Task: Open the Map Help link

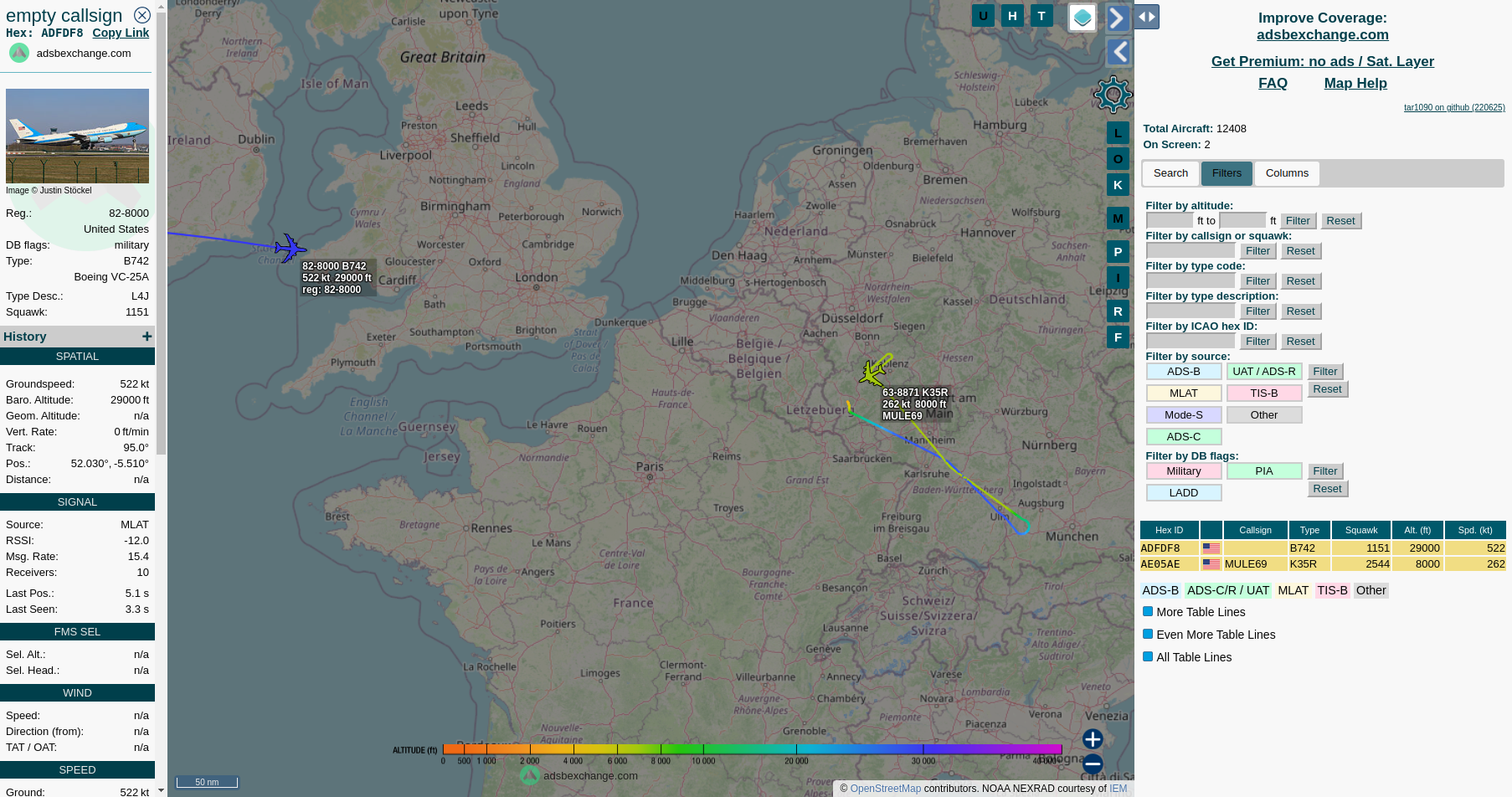Action: click(1355, 83)
